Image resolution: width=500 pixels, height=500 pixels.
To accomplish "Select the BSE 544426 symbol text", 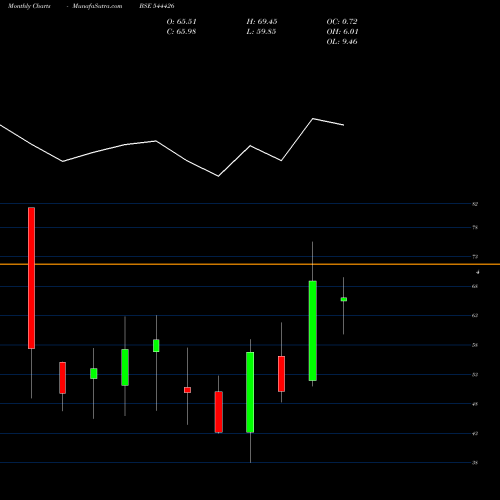I will click(x=157, y=6).
